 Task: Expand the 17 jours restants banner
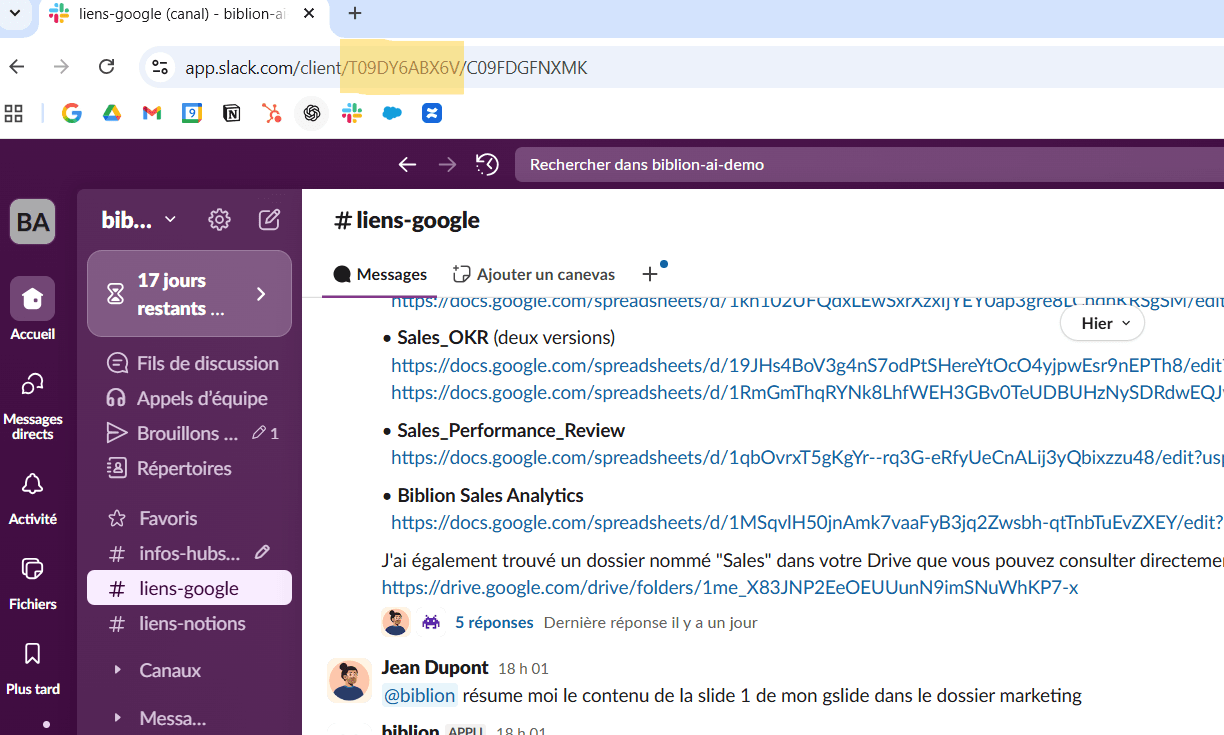(189, 294)
